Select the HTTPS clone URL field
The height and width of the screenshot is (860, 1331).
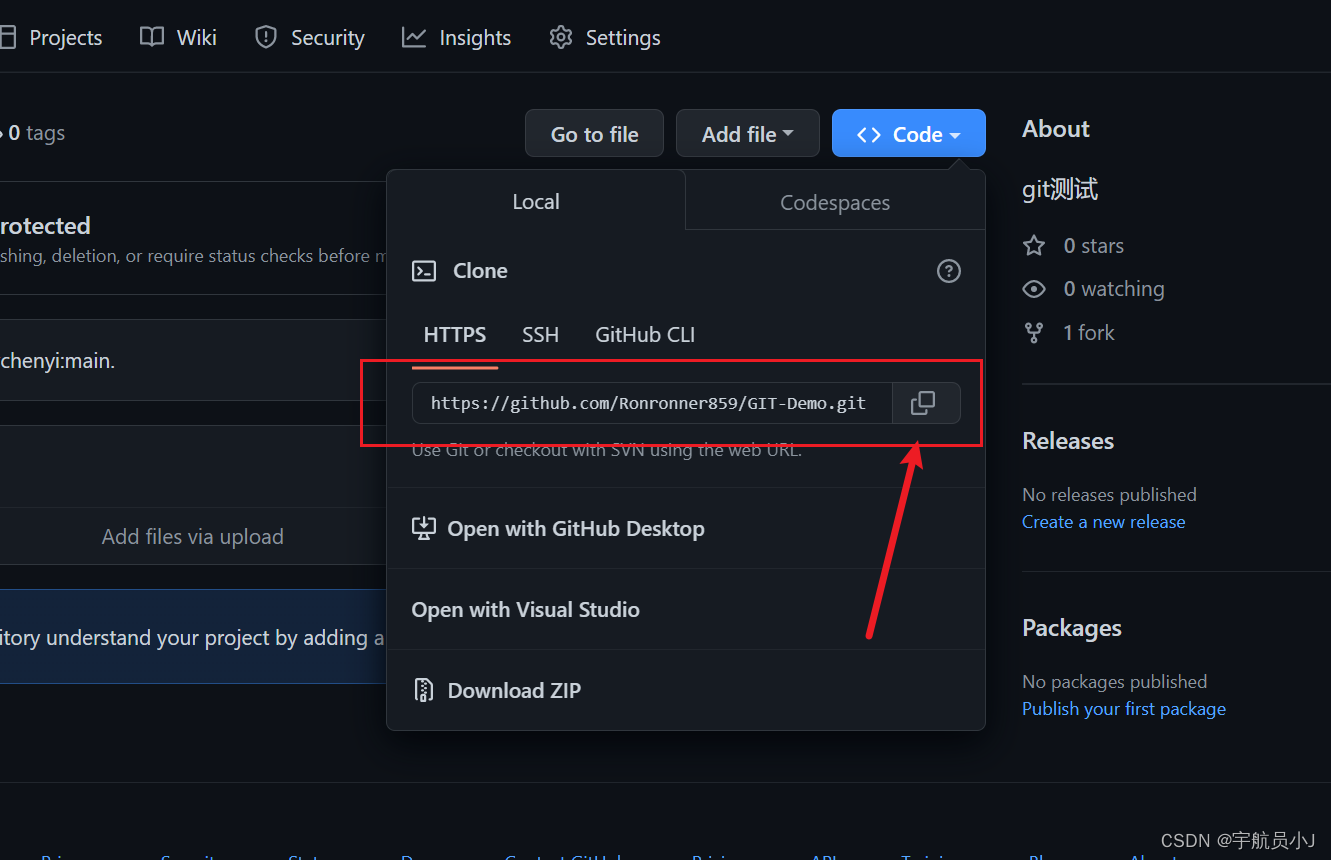point(648,402)
